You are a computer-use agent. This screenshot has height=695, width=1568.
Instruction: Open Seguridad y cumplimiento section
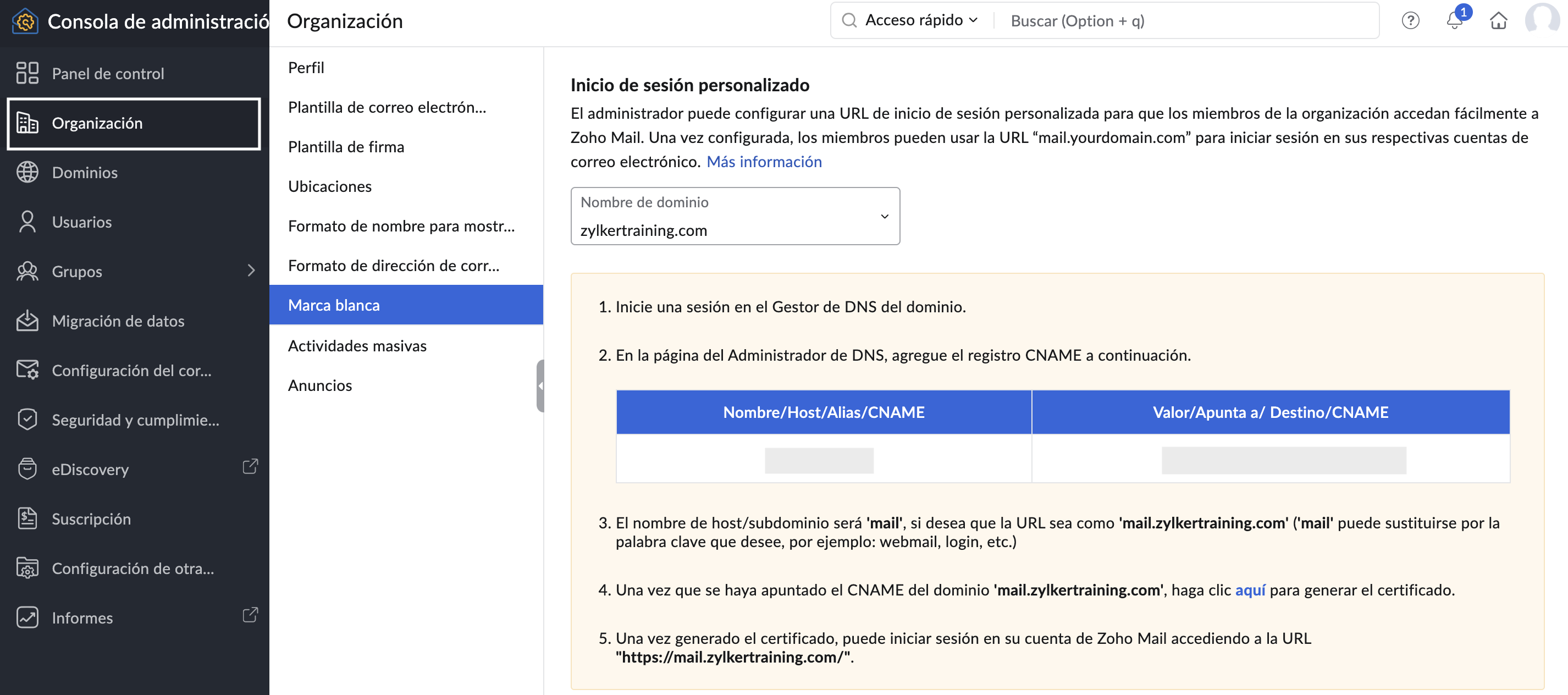tap(134, 420)
